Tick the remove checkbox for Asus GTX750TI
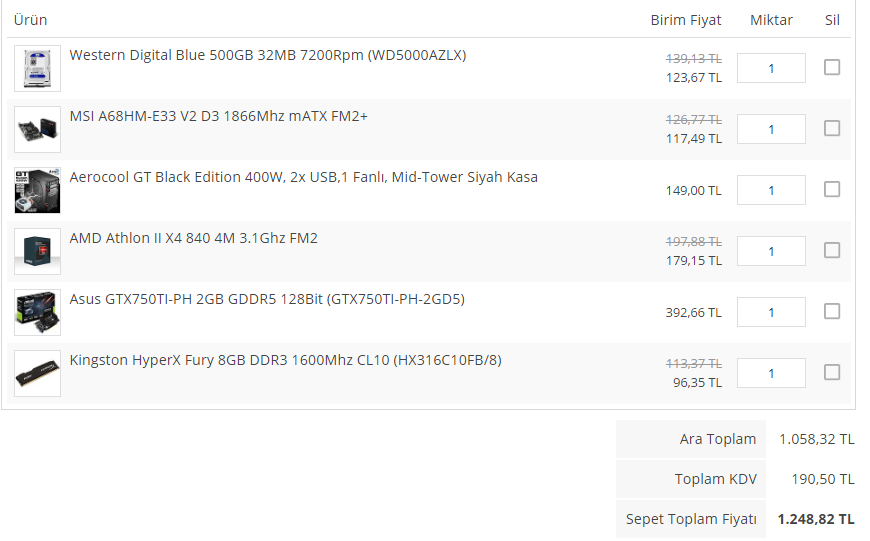Viewport: 870px width, 541px height. pos(832,312)
